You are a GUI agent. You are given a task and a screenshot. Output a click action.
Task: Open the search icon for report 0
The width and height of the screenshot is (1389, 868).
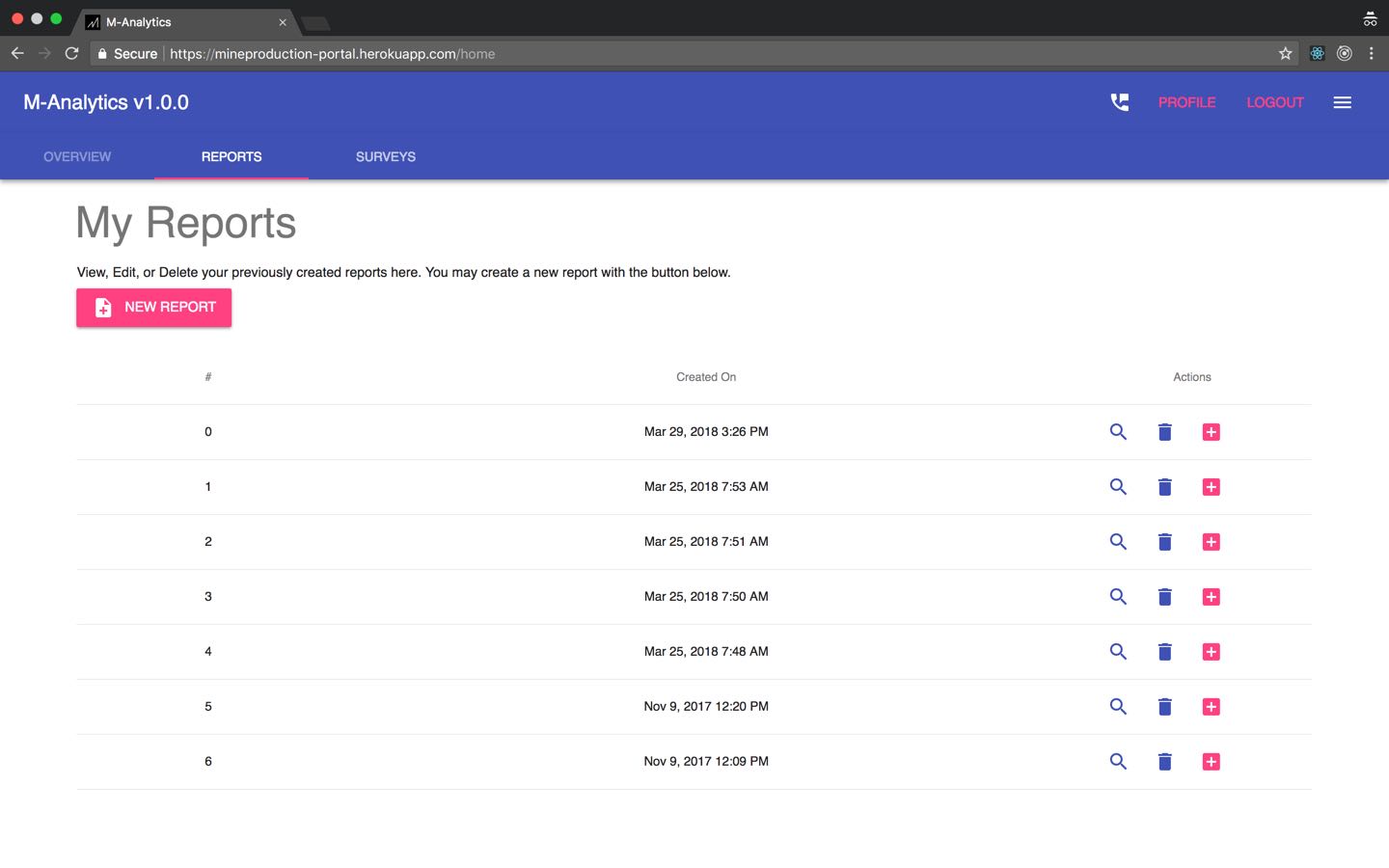[x=1118, y=432]
